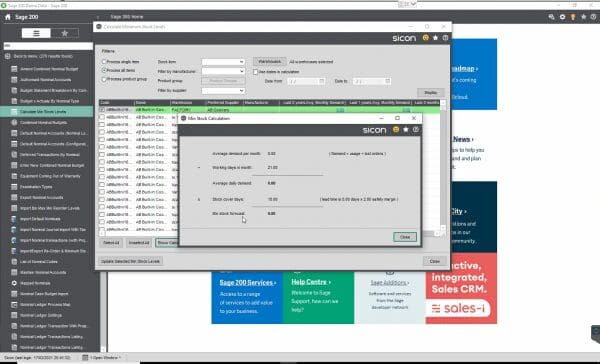600x364 pixels.
Task: Open Enter New Combined Nominal Budget
Action: 52,165
